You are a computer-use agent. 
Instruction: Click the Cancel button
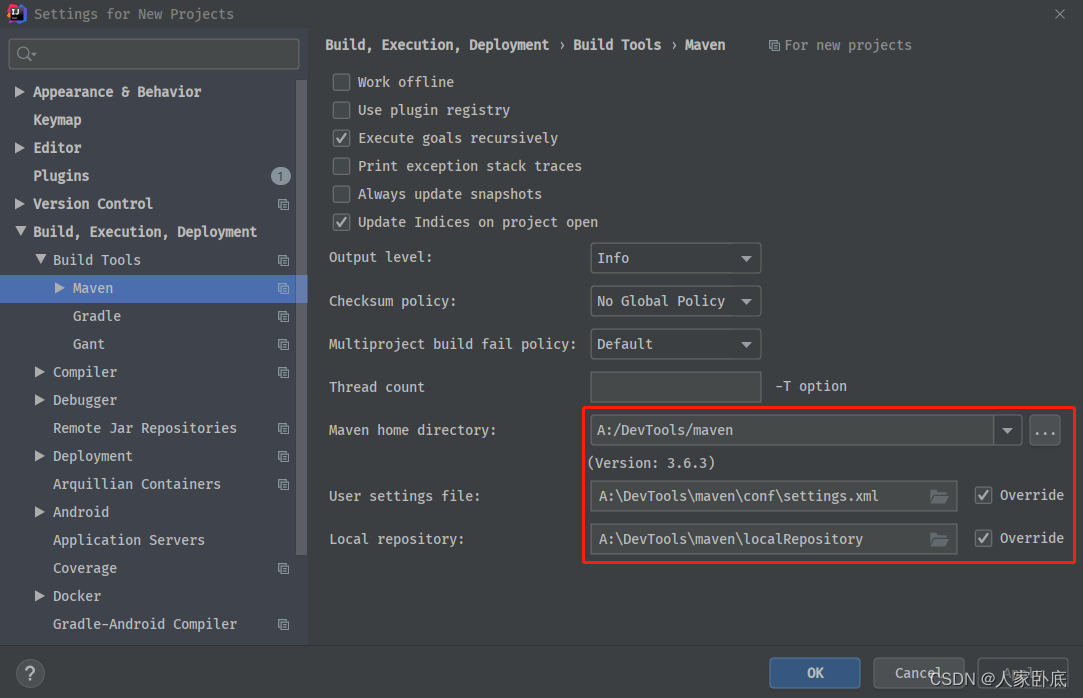pyautogui.click(x=919, y=673)
